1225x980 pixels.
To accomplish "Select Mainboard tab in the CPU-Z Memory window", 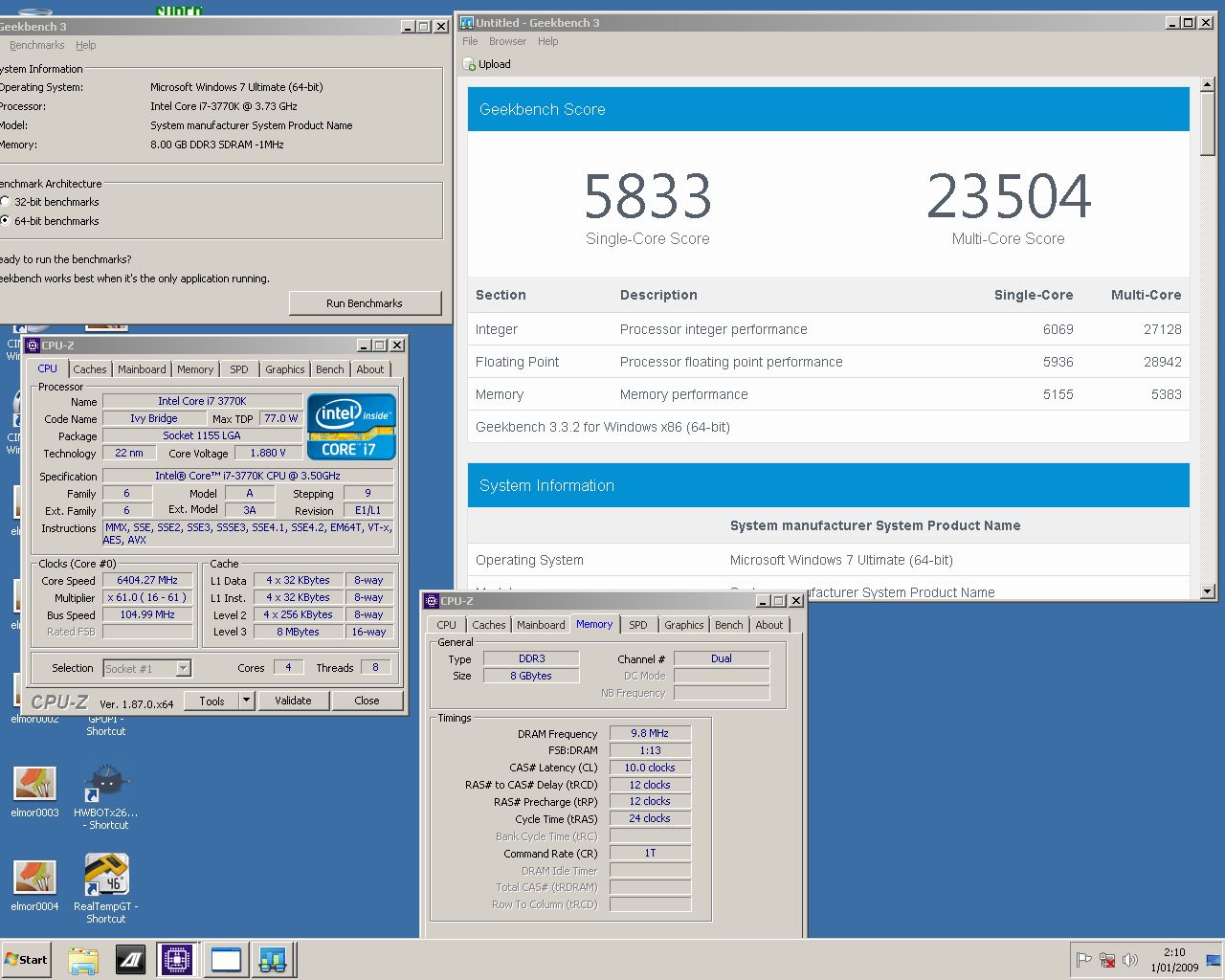I will [x=541, y=625].
